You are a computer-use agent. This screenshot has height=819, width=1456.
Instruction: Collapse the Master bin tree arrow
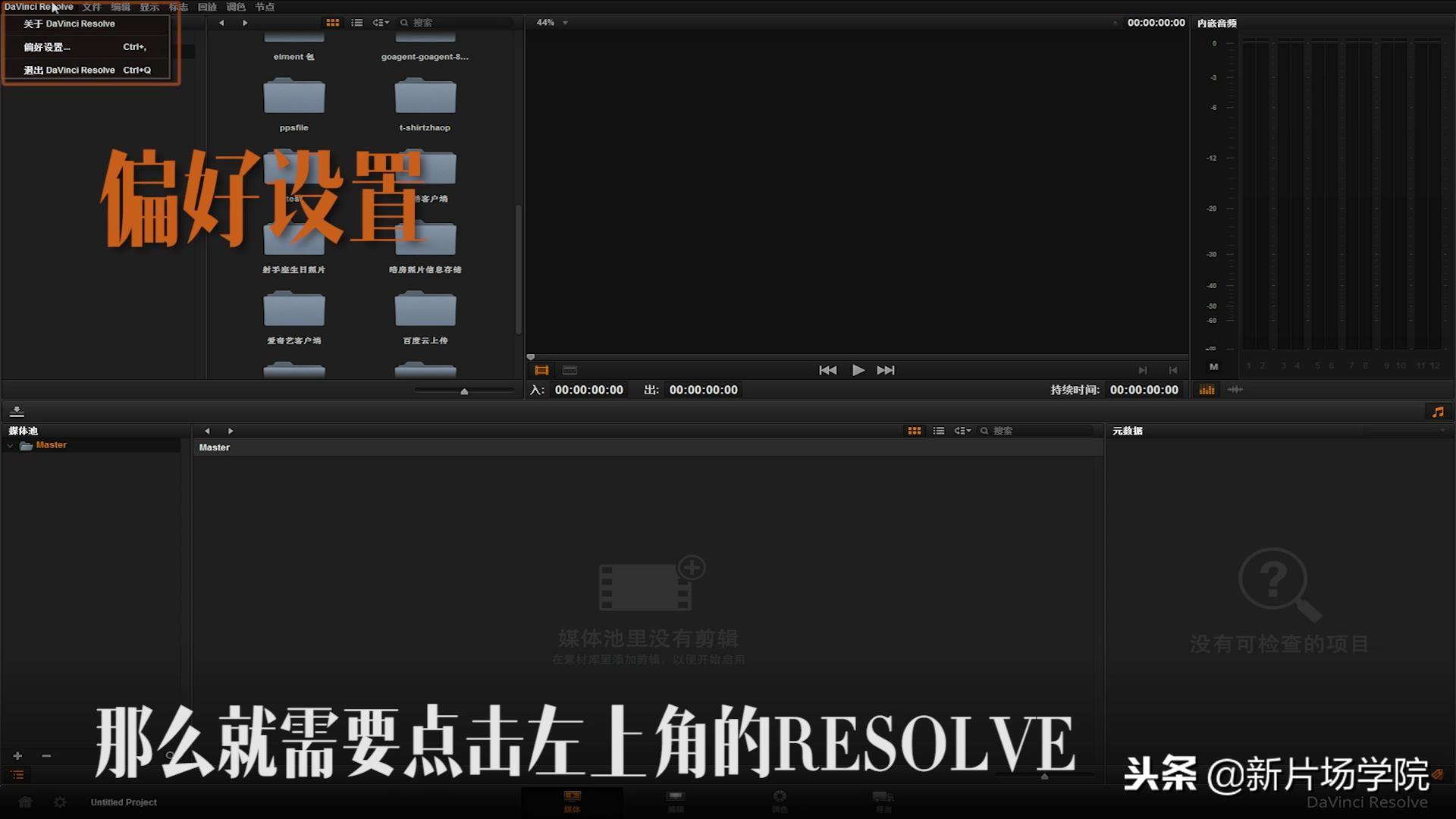10,446
